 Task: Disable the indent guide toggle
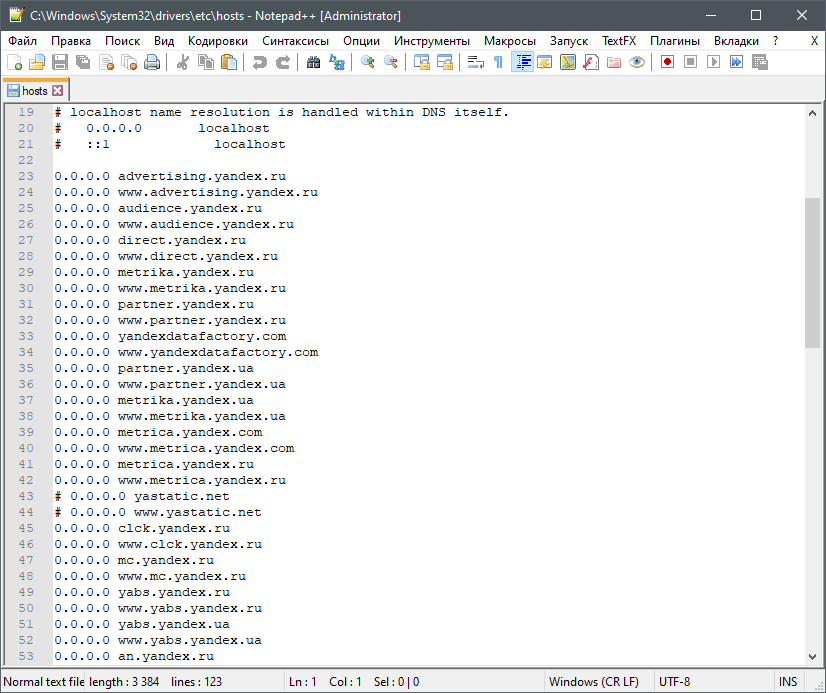(x=522, y=62)
